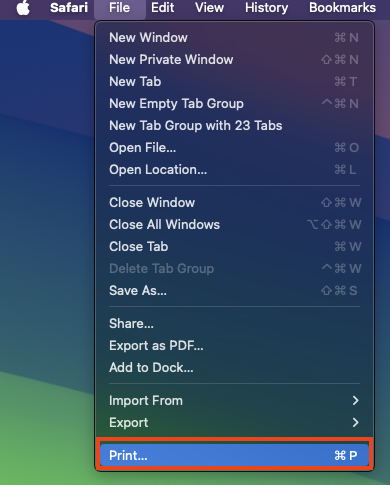Open the Bookmarks menu

[342, 8]
